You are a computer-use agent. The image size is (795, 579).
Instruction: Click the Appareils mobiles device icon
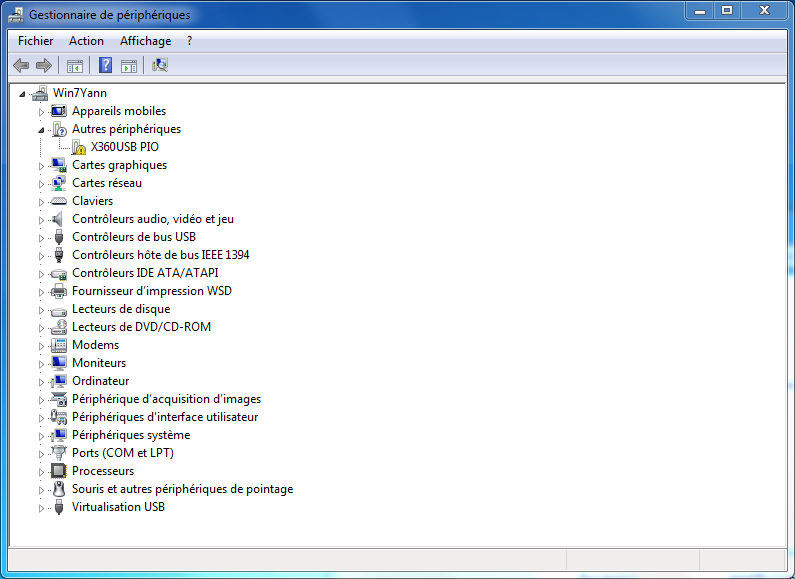pos(59,111)
